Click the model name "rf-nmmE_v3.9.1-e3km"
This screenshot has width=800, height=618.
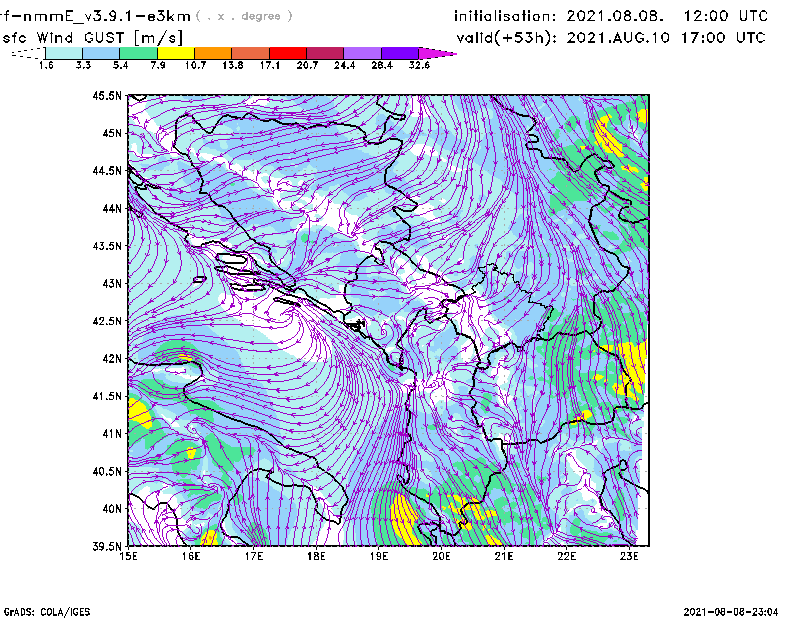95,16
